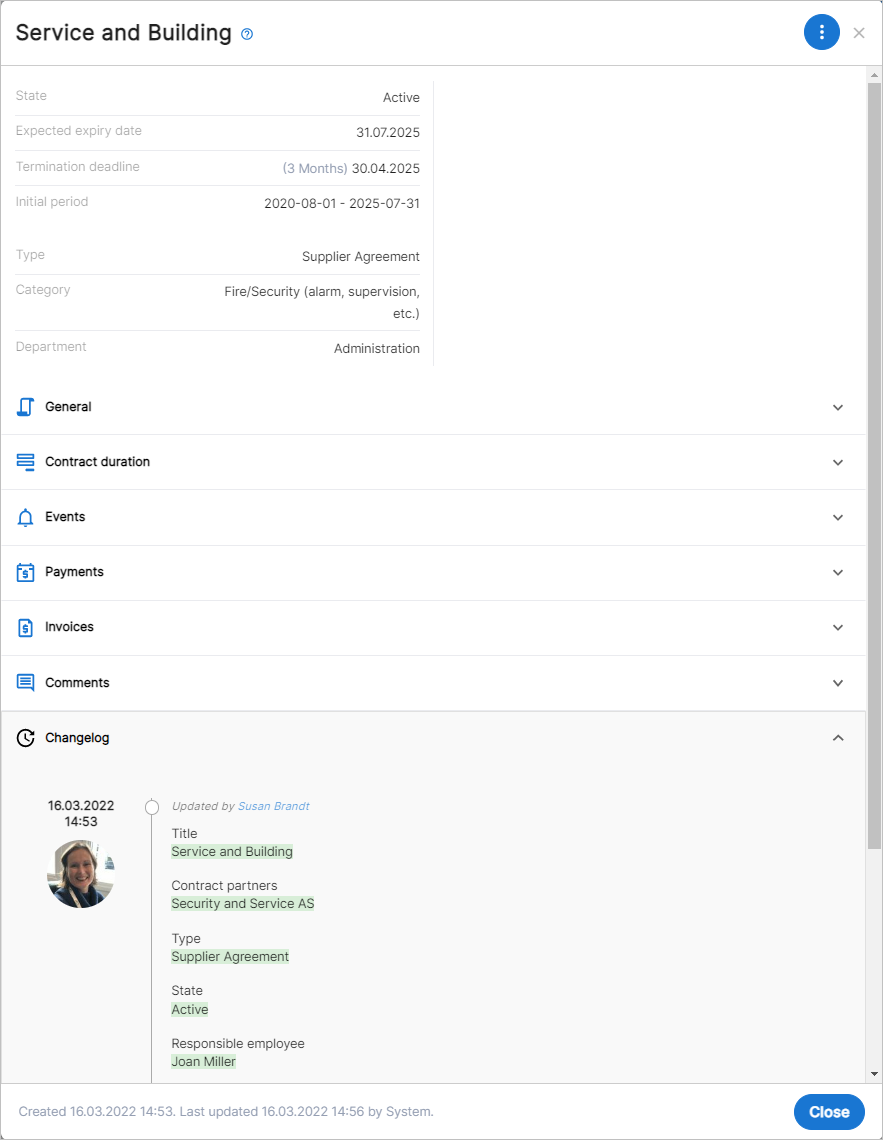Open the three-dot options menu
This screenshot has height=1140, width=883.
[x=821, y=32]
